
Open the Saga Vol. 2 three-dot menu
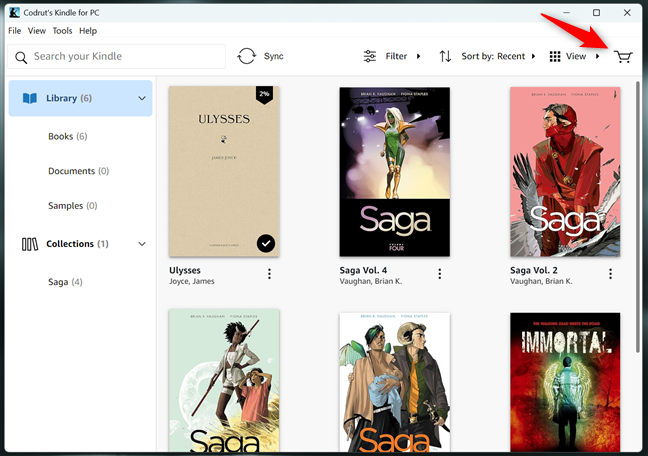(x=610, y=274)
